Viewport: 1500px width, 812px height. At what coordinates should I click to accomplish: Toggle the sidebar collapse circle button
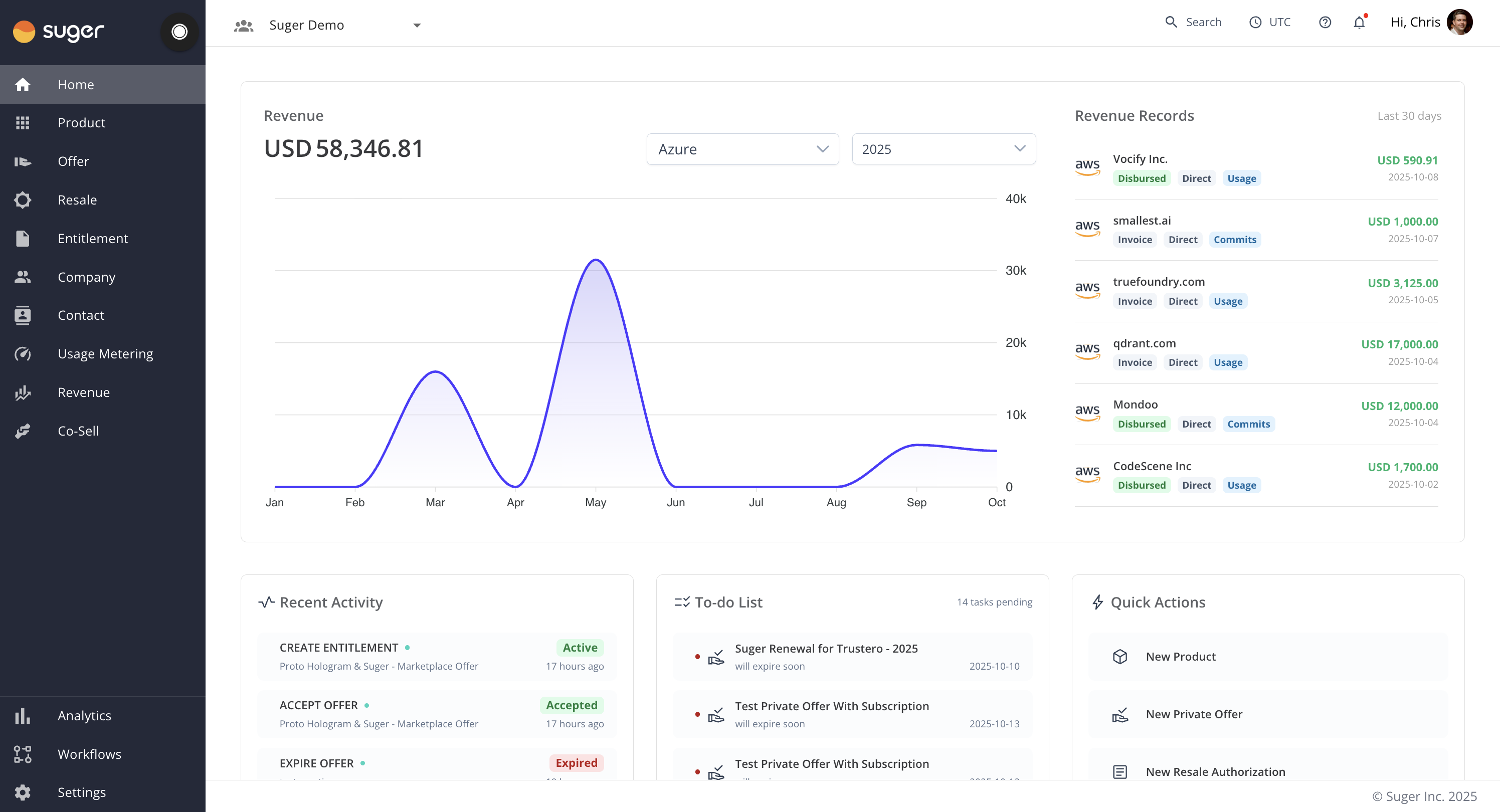(x=179, y=32)
